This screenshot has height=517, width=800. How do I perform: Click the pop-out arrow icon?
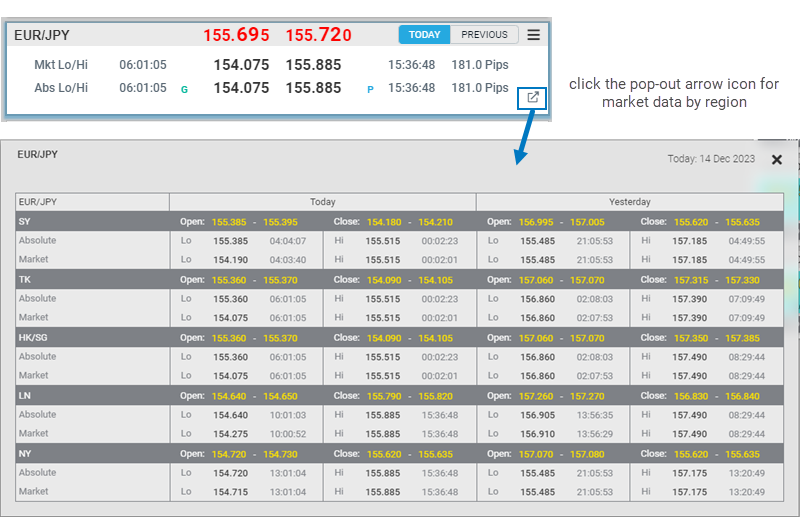point(533,98)
